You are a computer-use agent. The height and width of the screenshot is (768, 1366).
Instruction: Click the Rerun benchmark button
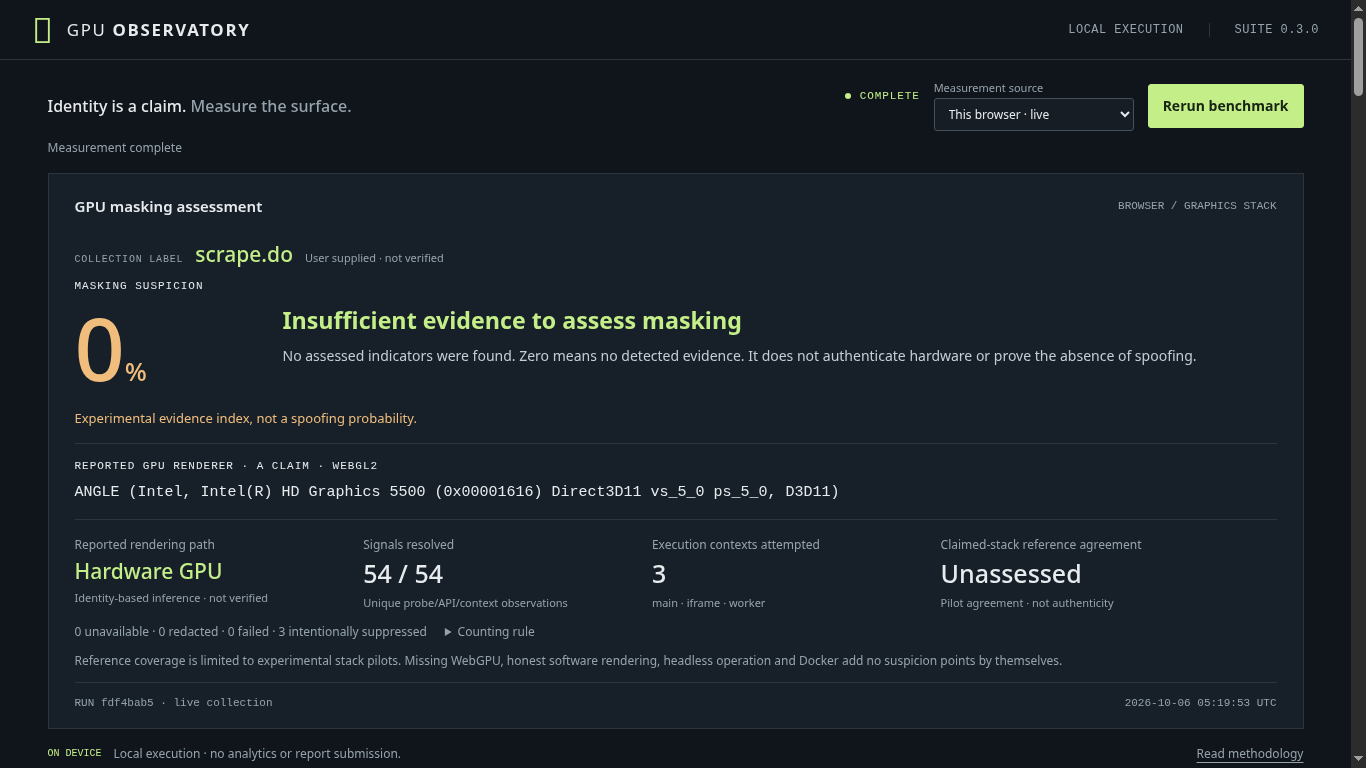[1225, 106]
